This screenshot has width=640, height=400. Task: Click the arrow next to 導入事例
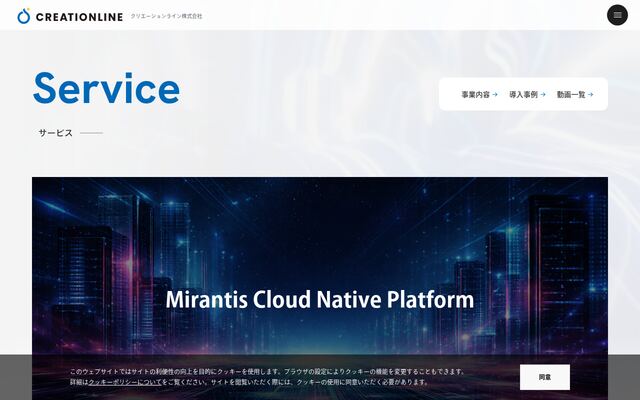pyautogui.click(x=543, y=94)
